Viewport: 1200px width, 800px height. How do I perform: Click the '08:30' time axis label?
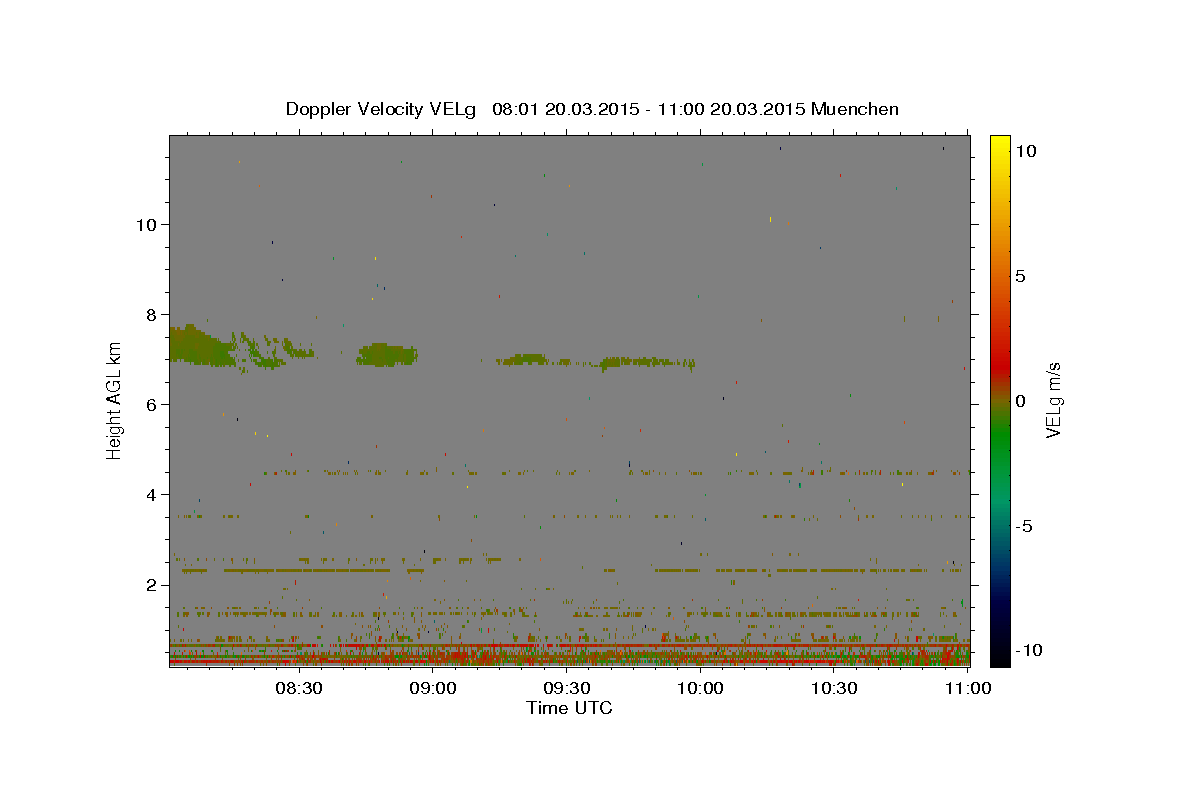coord(299,688)
